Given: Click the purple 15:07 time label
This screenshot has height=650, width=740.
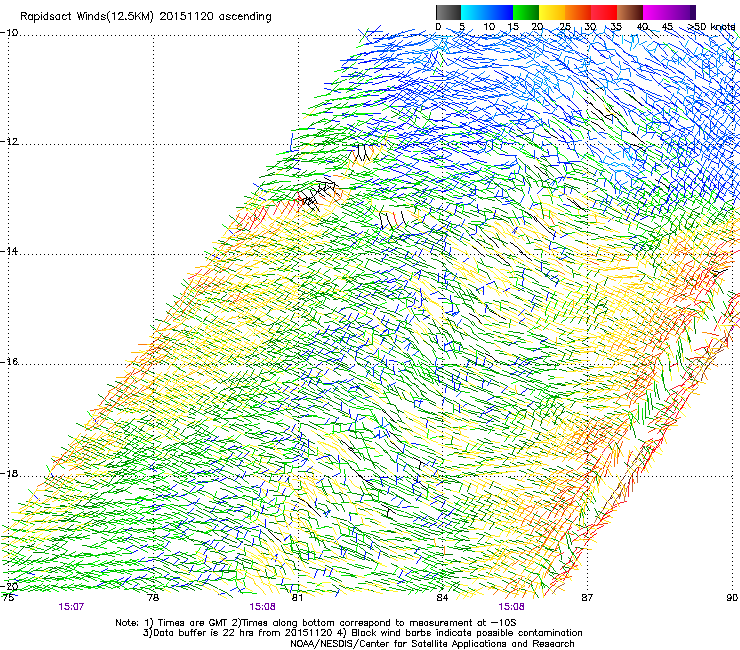Looking at the screenshot, I should click(71, 607).
